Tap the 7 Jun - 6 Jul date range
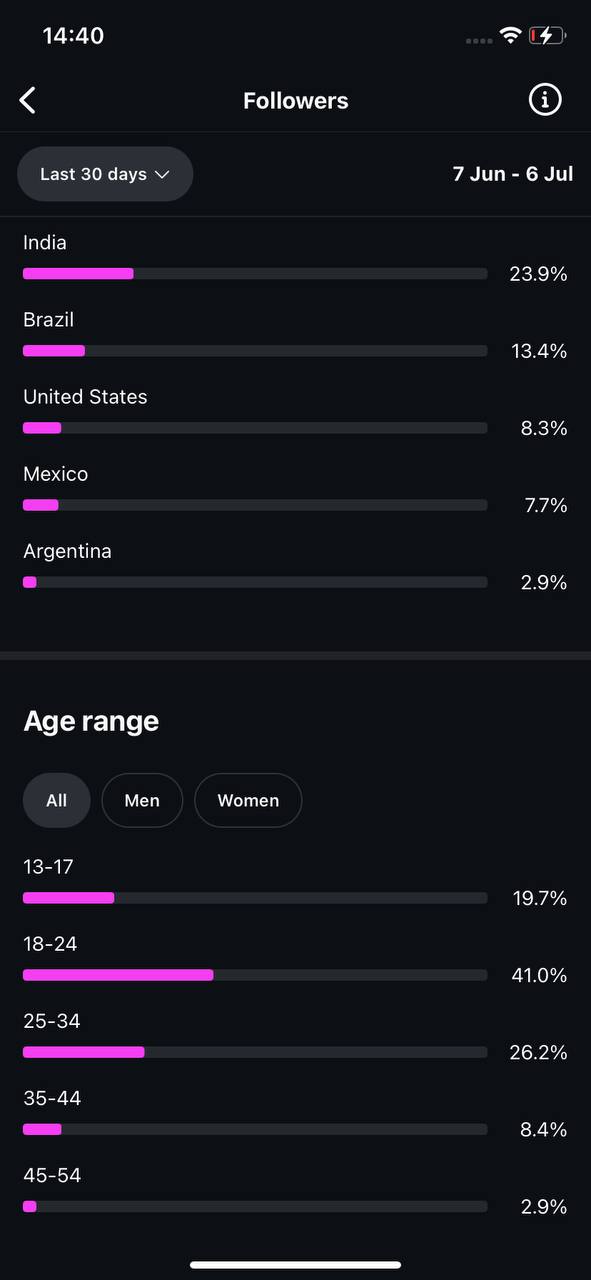This screenshot has width=591, height=1280. pos(513,174)
